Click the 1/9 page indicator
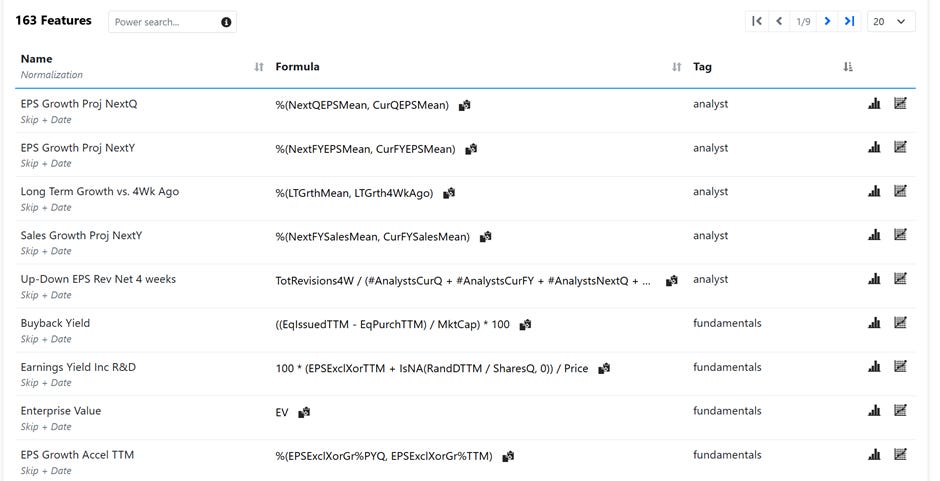This screenshot has width=940, height=481. coord(803,22)
